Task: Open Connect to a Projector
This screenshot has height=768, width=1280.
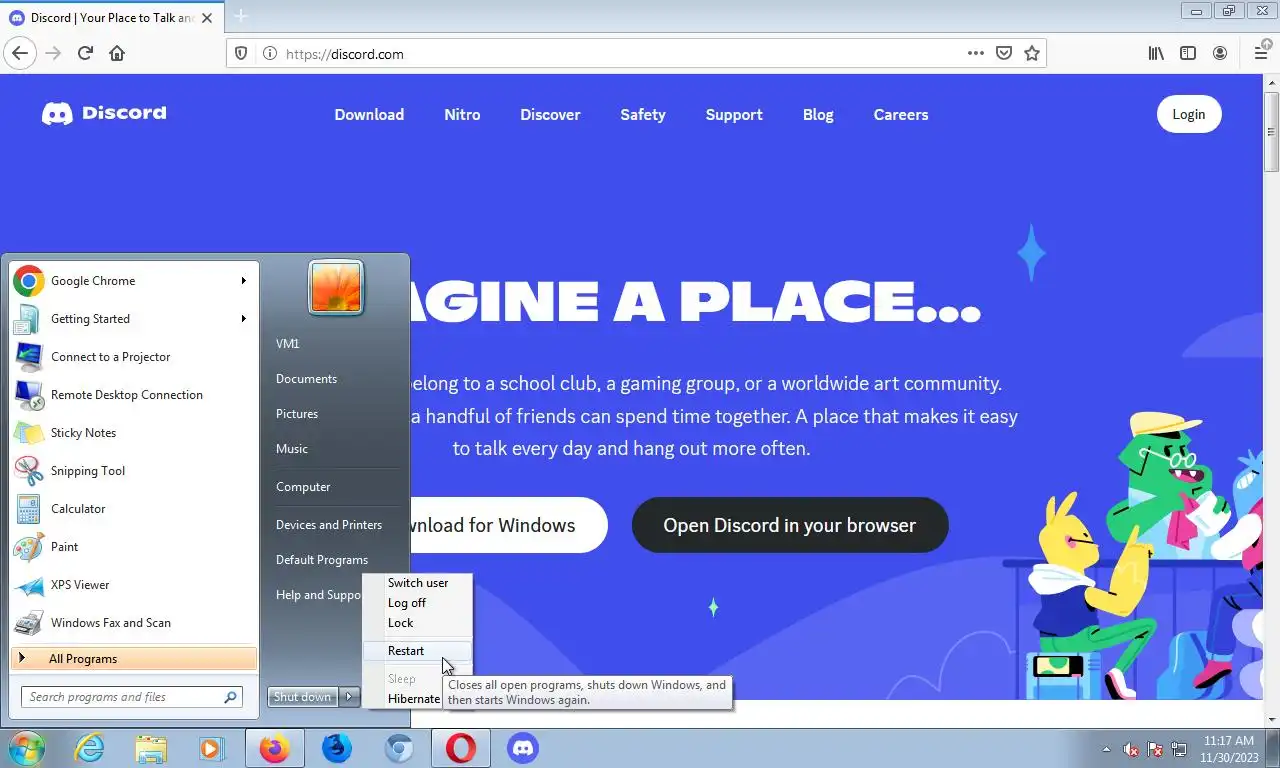Action: [133, 357]
